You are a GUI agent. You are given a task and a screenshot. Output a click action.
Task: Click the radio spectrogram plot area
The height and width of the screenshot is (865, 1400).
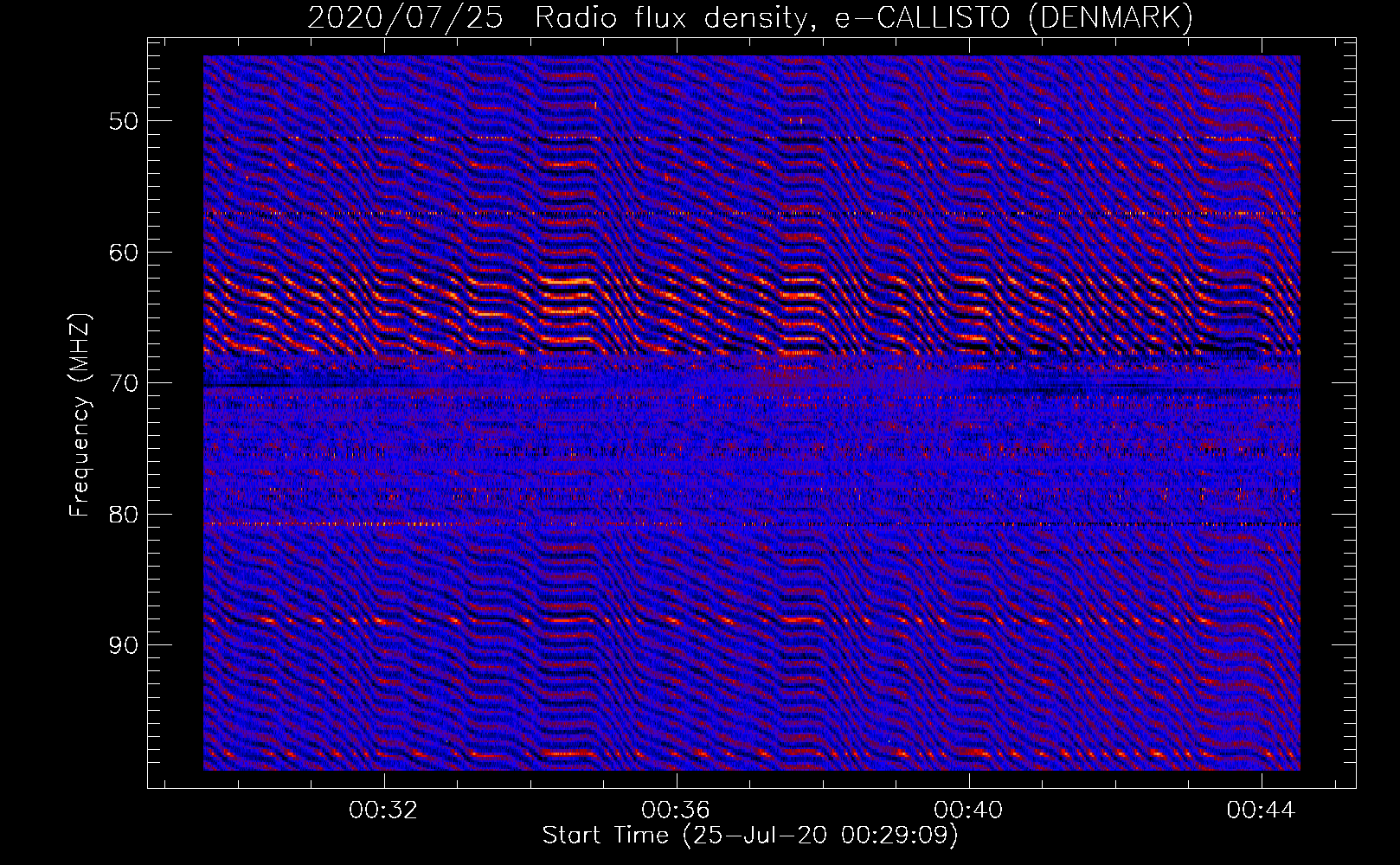pos(752,413)
